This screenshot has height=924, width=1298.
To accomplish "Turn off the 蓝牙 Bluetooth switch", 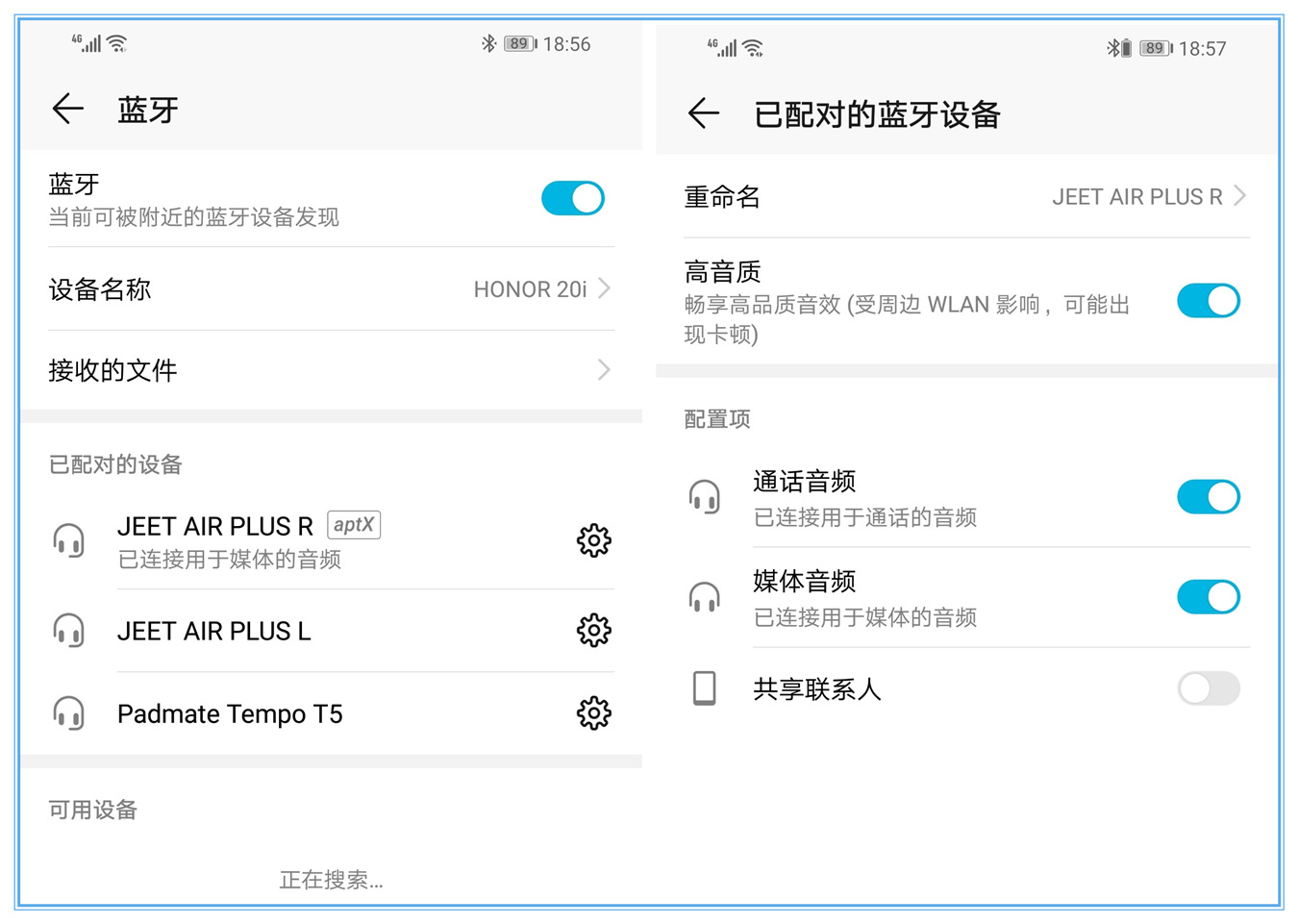I will [x=573, y=198].
